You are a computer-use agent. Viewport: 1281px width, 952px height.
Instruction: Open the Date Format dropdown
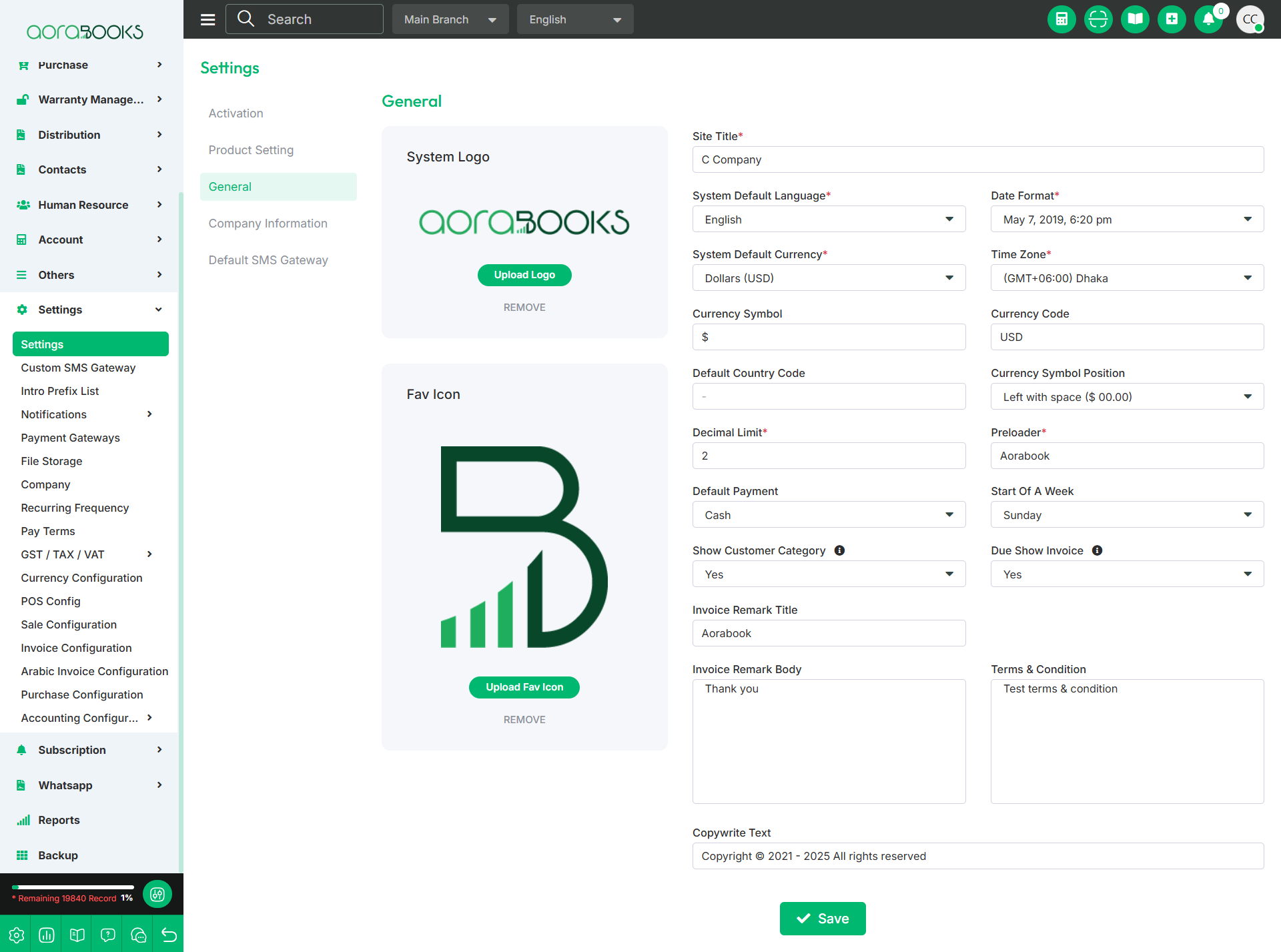[x=1127, y=219]
